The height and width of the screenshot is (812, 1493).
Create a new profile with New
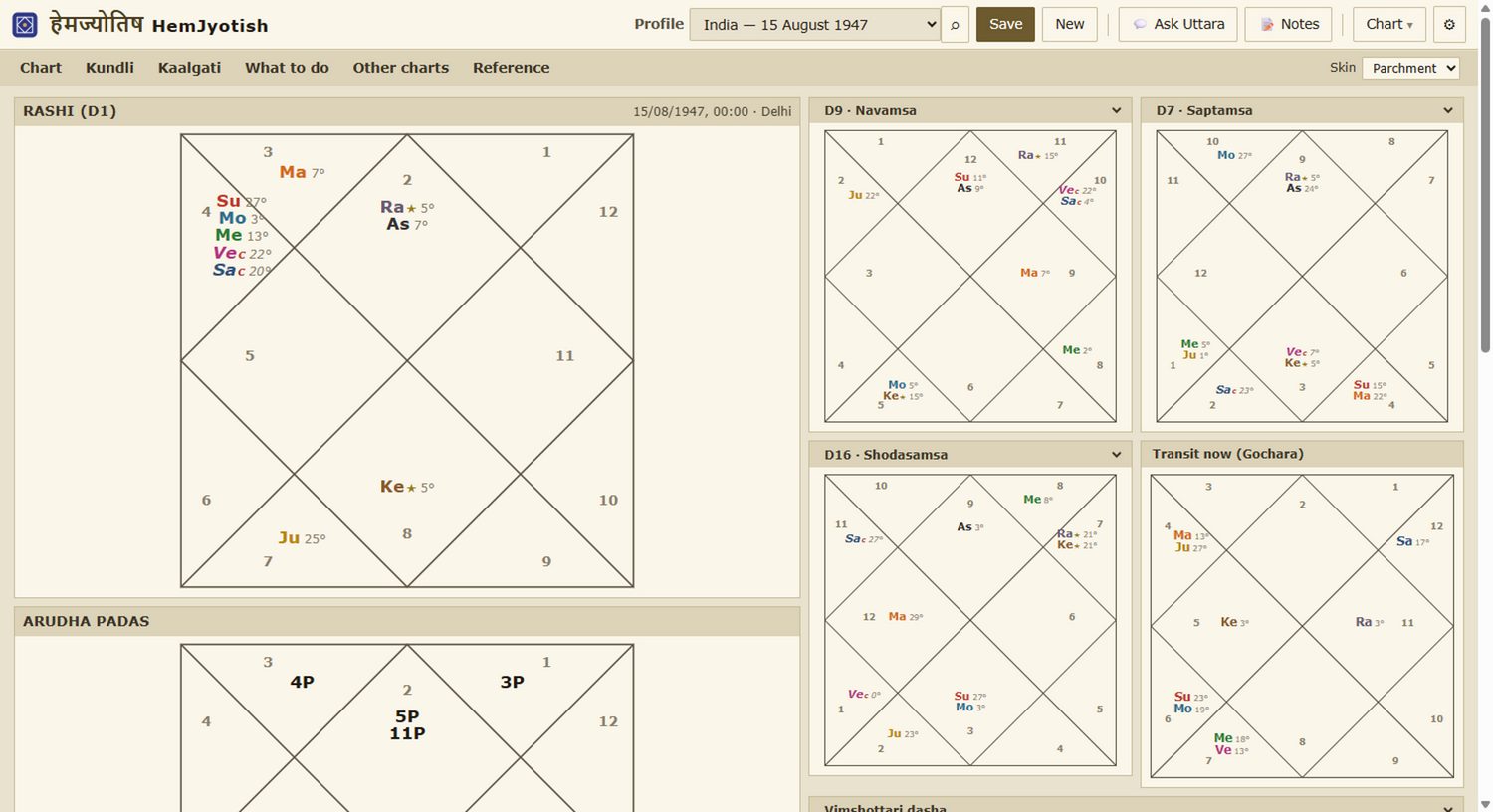pyautogui.click(x=1070, y=25)
